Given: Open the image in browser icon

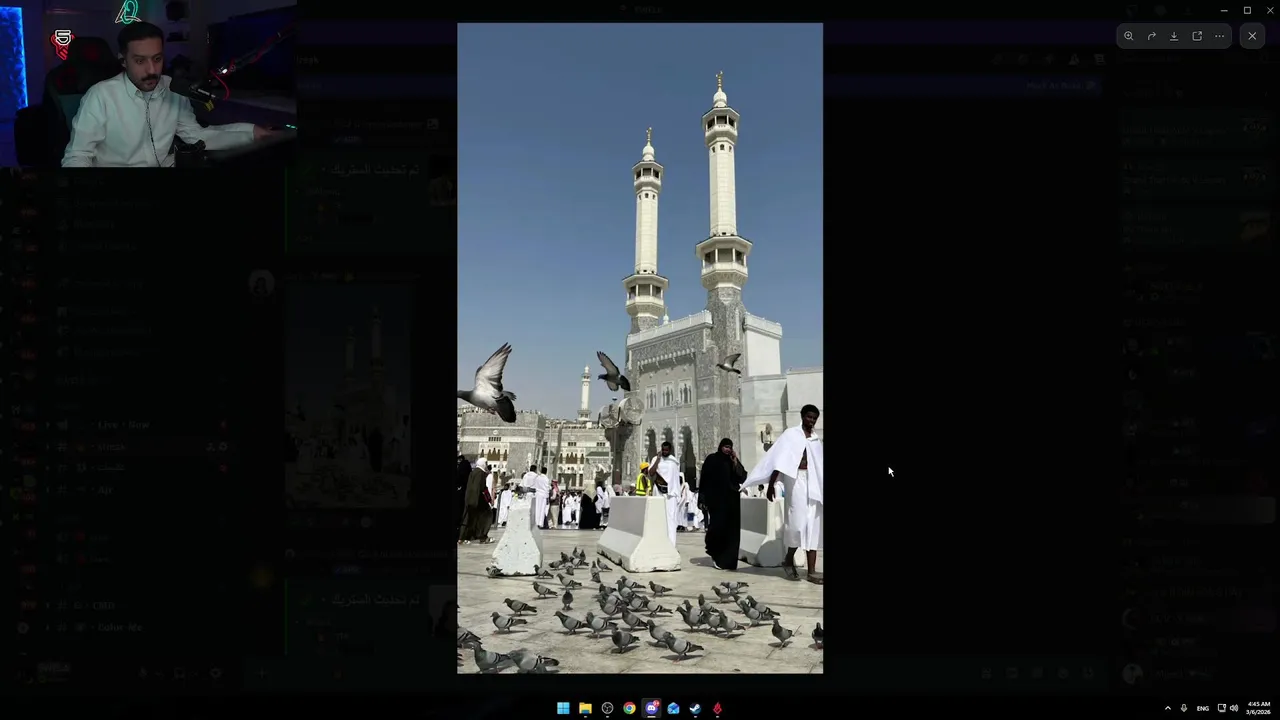Looking at the screenshot, I should (1197, 36).
